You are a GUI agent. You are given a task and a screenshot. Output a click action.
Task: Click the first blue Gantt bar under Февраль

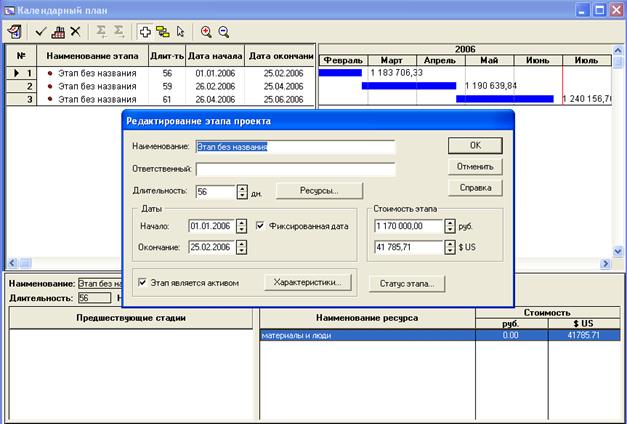(x=340, y=73)
